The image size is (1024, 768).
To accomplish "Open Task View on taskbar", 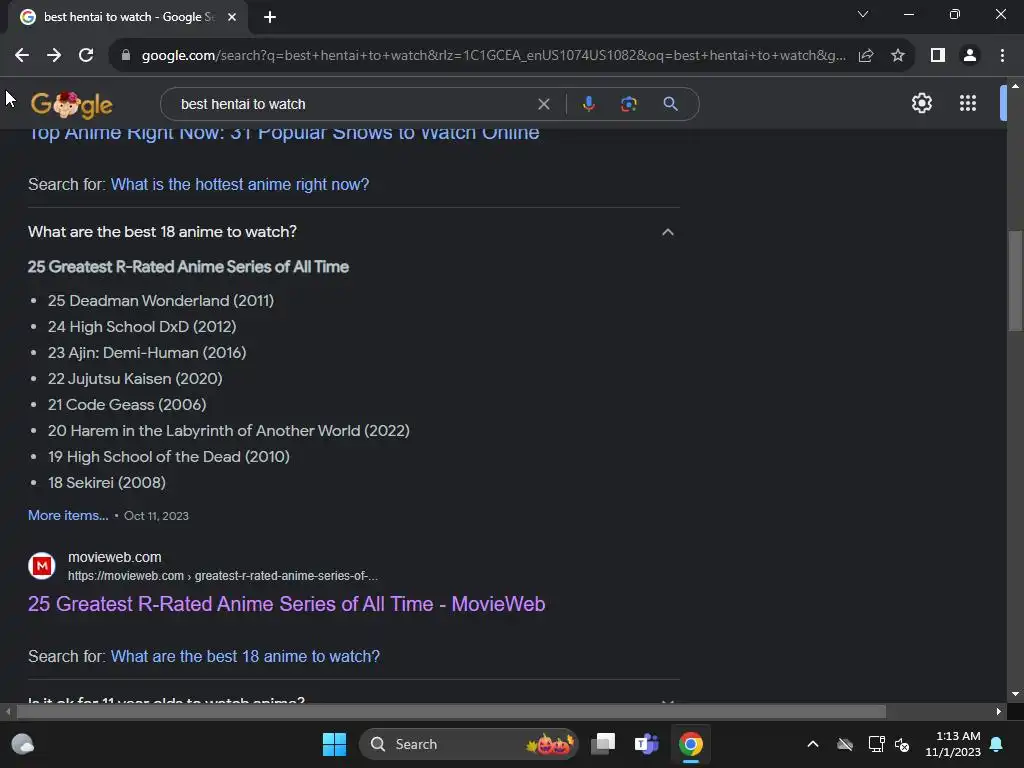I will pos(603,744).
